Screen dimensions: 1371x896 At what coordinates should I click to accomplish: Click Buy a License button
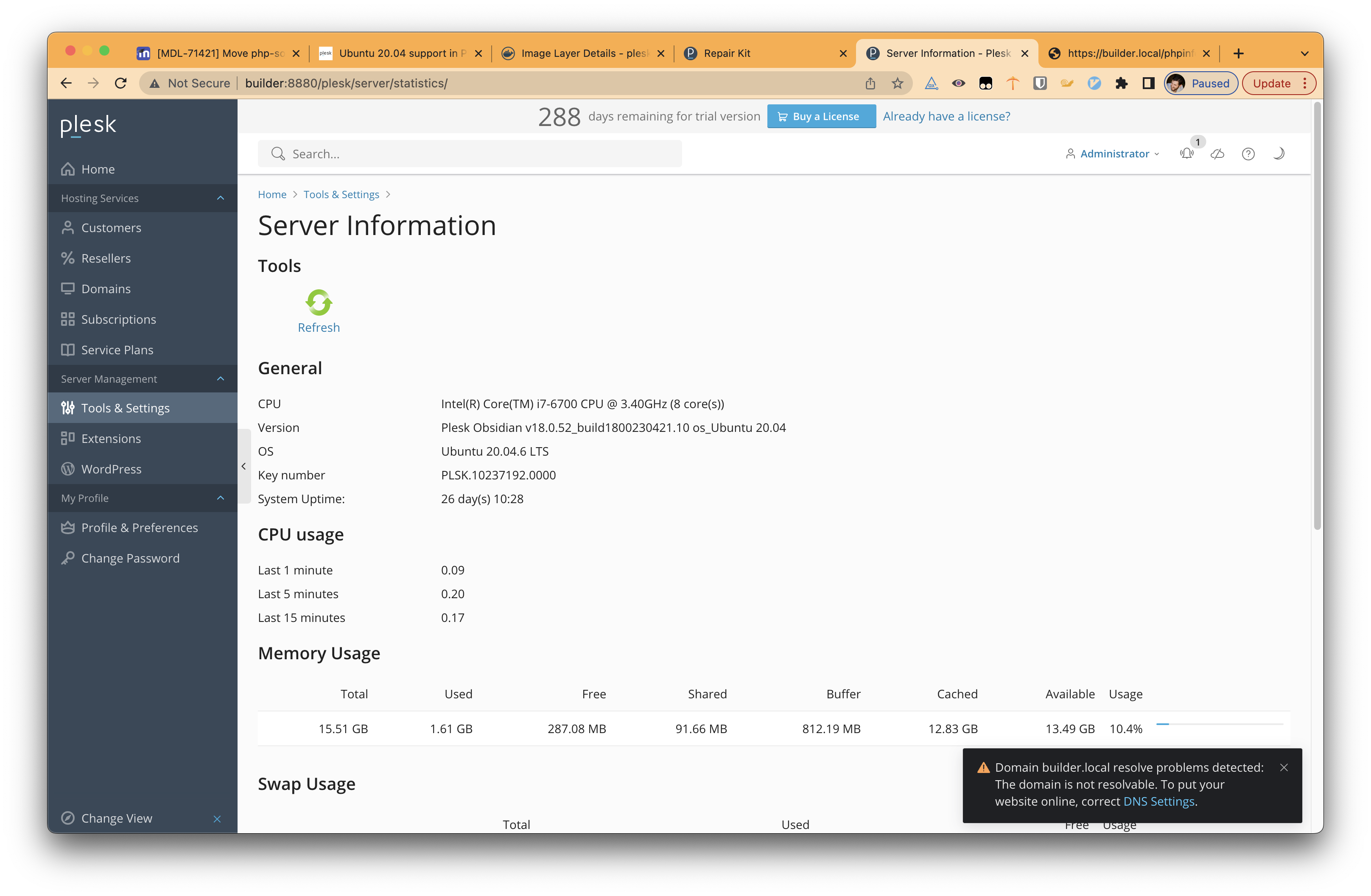tap(821, 116)
